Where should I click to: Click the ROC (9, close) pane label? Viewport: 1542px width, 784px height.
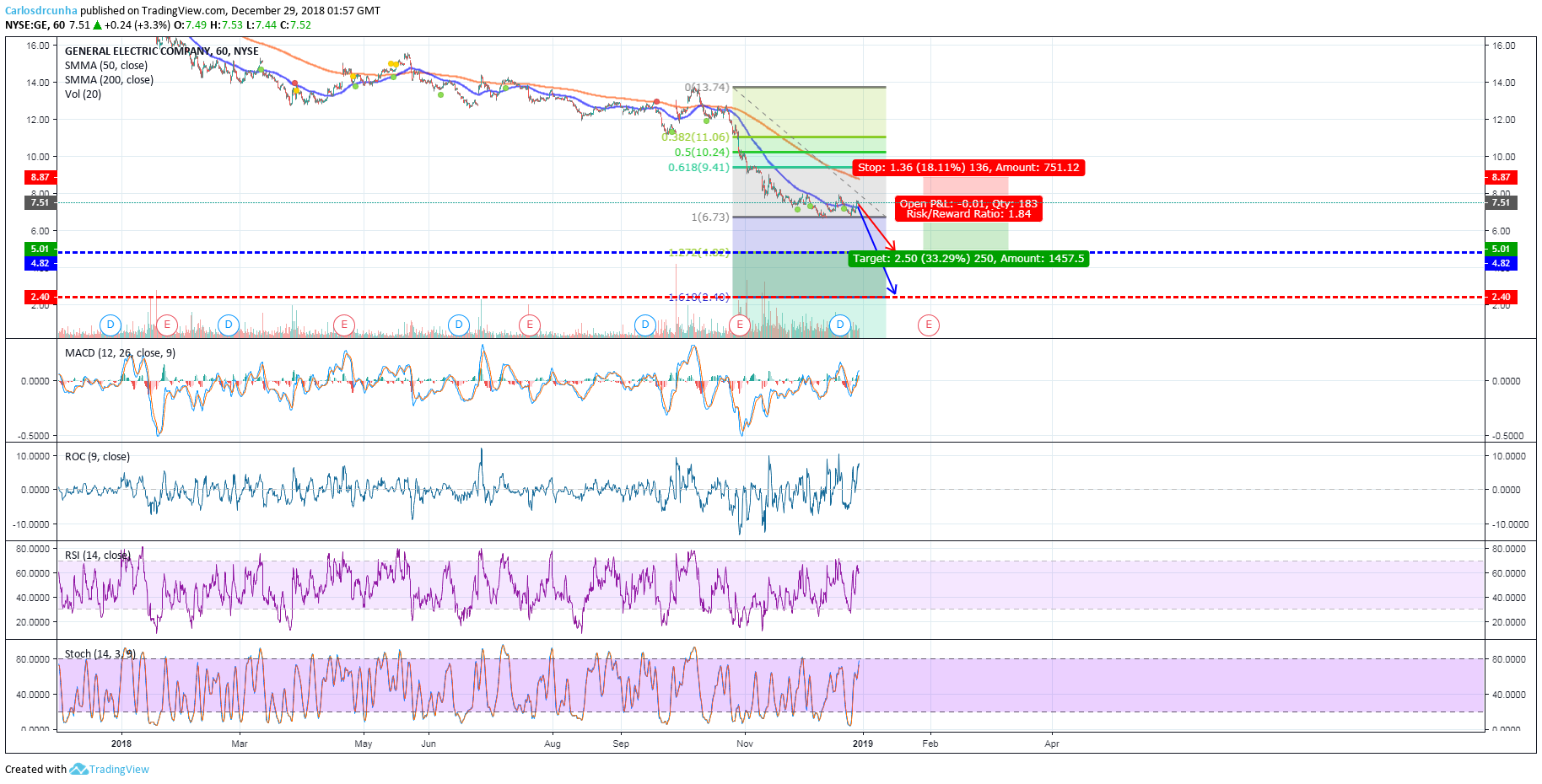click(97, 457)
